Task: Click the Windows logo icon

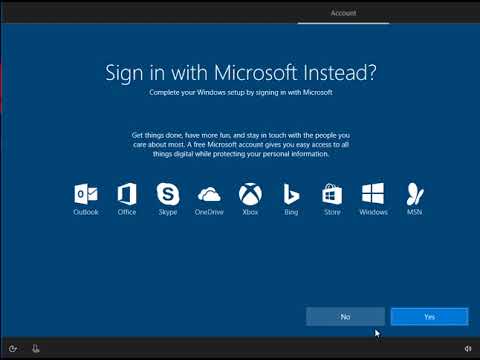Action: (373, 193)
